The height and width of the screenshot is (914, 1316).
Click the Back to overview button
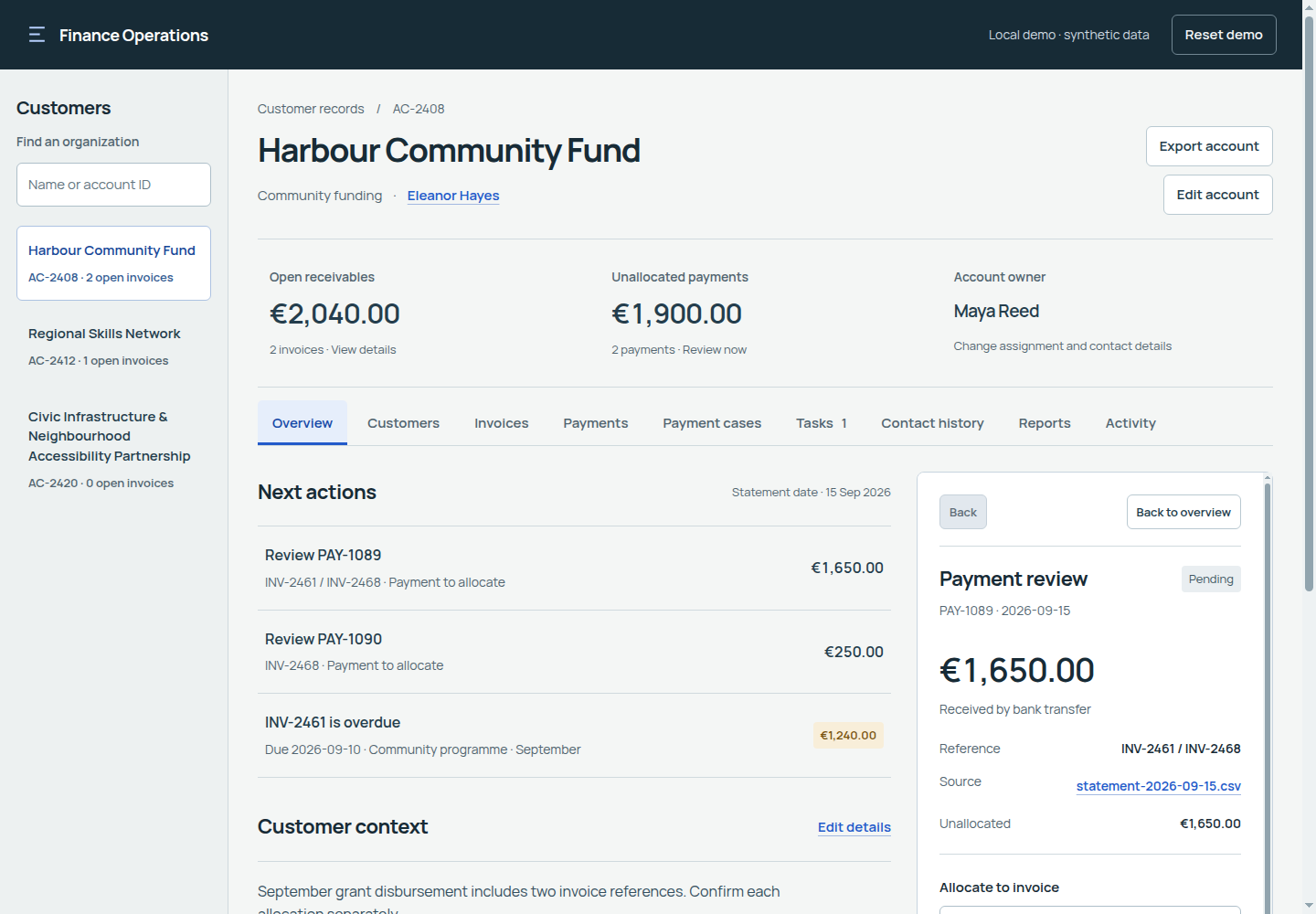(1183, 512)
